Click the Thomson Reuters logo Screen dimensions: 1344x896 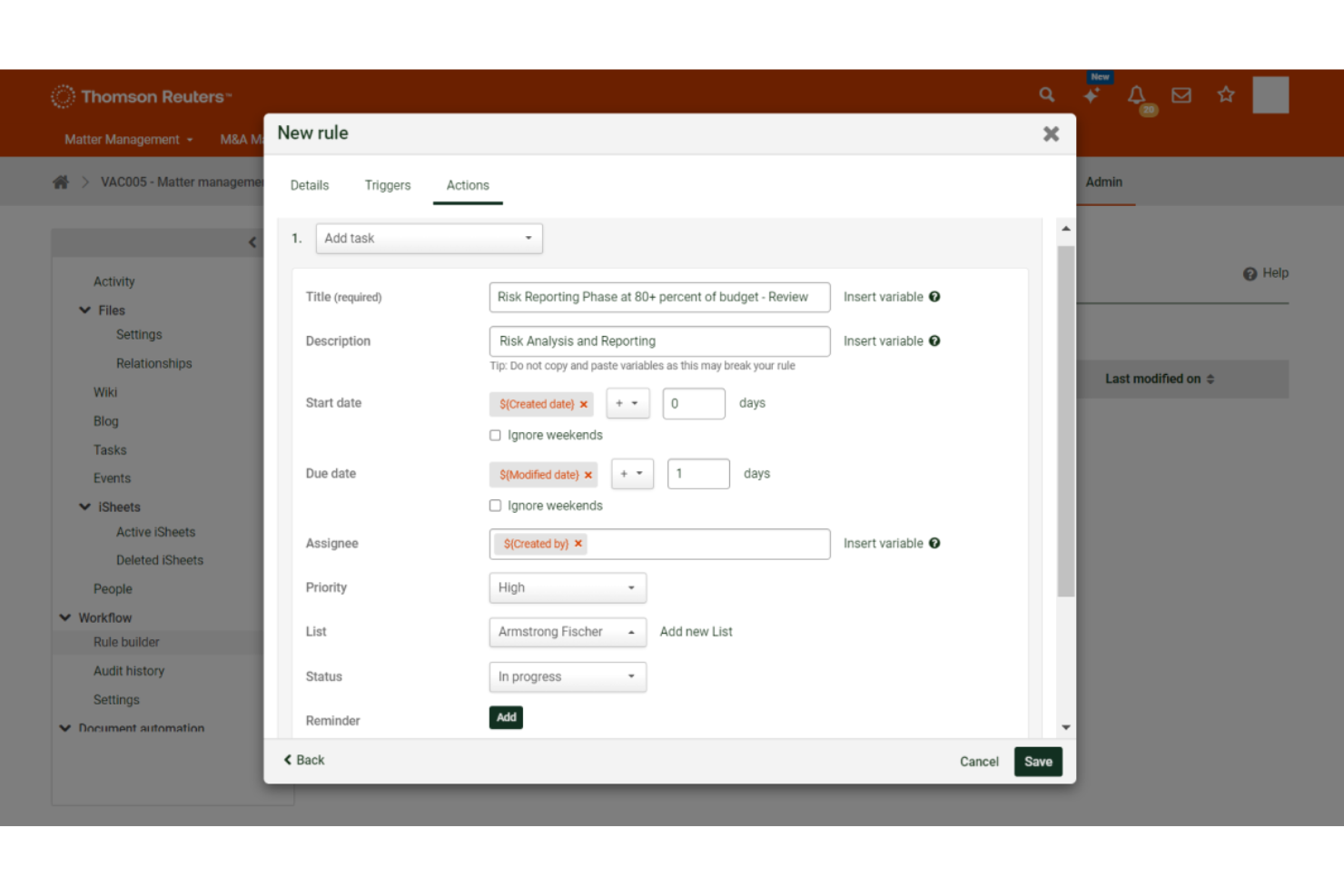point(142,96)
